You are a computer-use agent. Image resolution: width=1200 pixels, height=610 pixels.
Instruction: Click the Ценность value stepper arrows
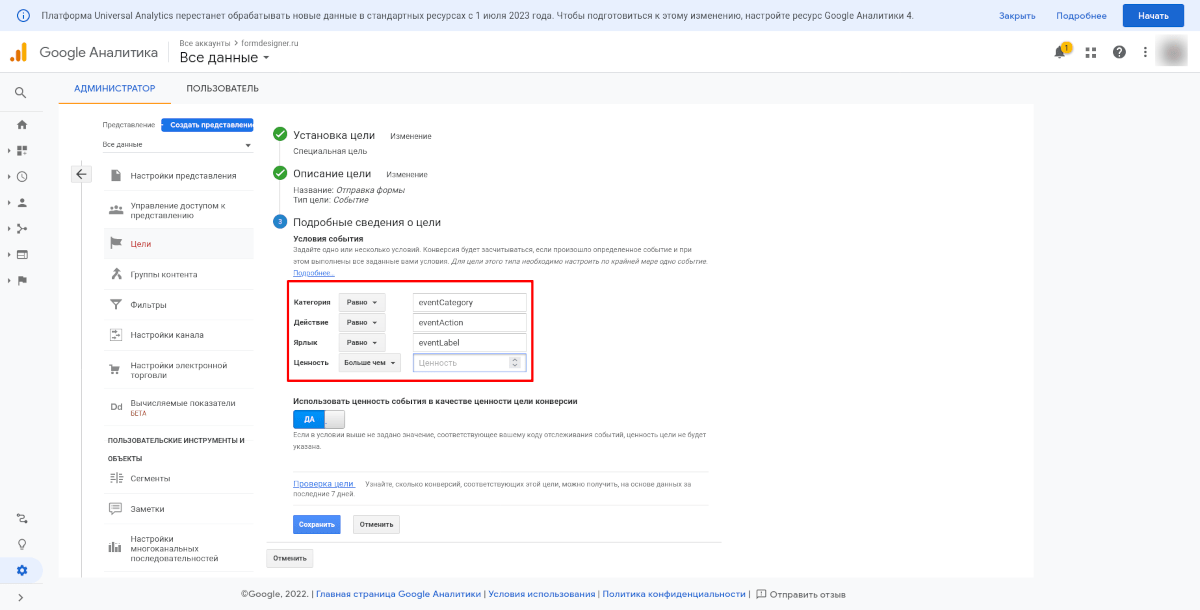click(x=515, y=363)
